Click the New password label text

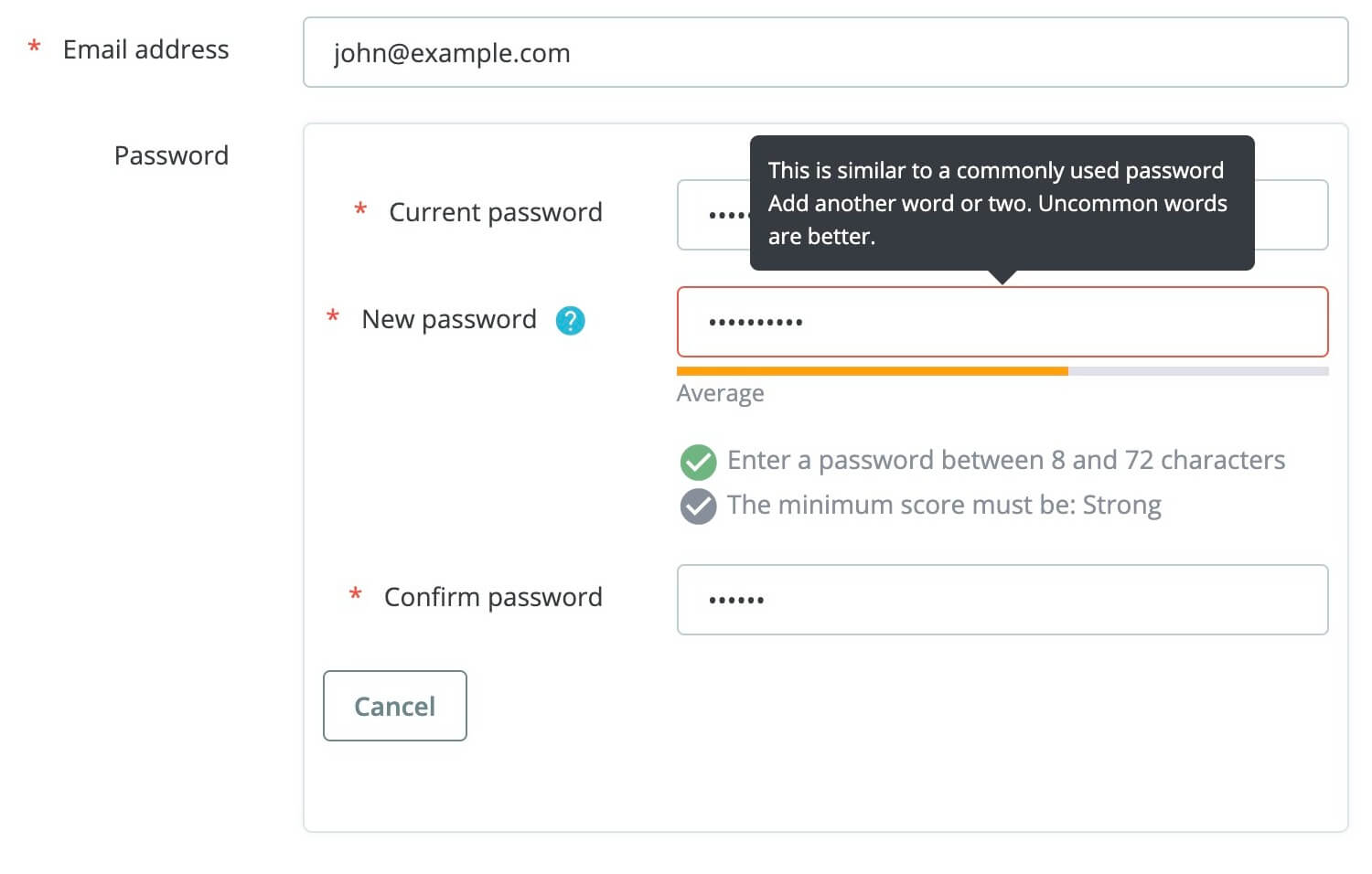[x=449, y=319]
